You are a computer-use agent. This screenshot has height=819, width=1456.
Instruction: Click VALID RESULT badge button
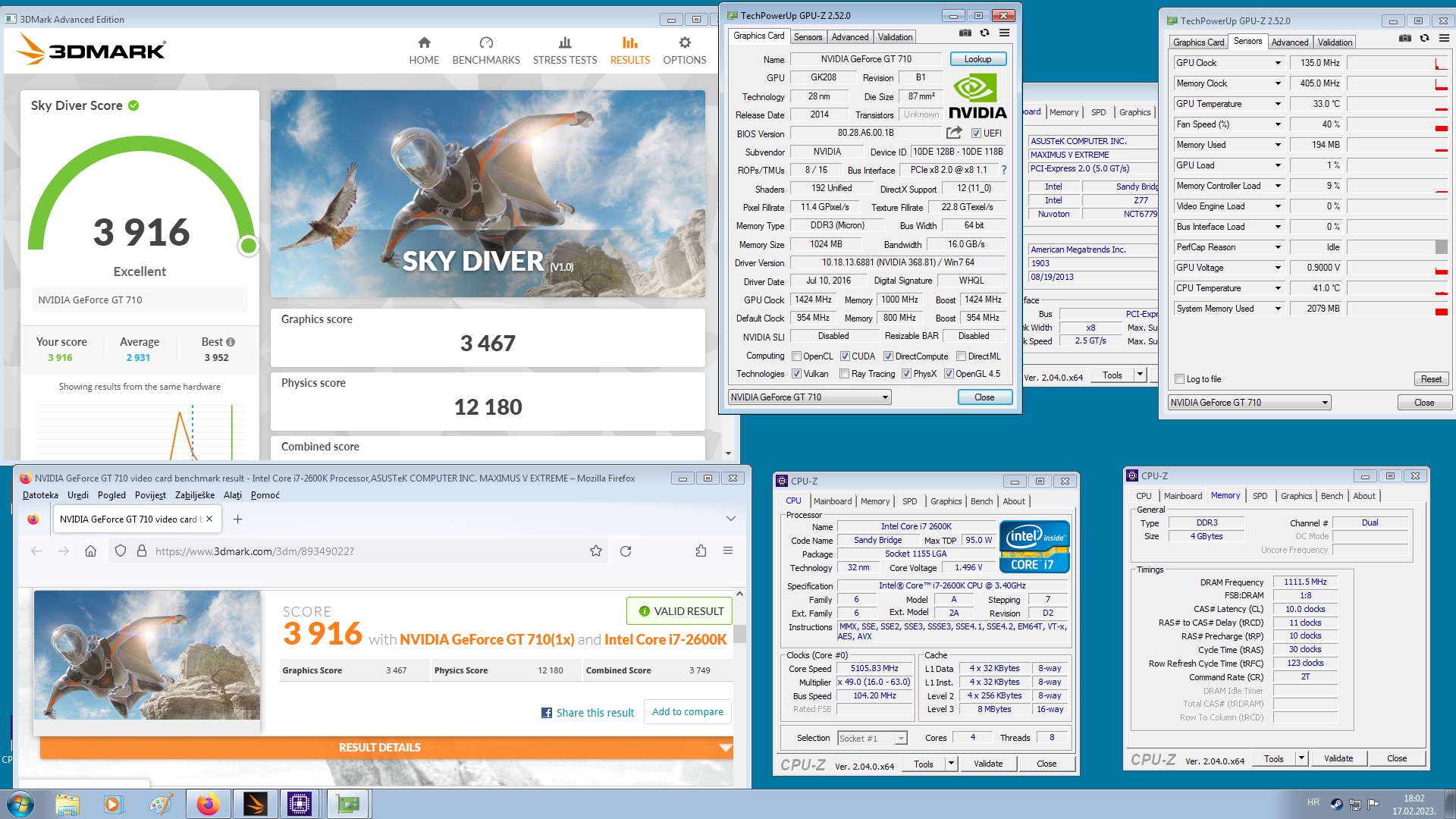679,611
